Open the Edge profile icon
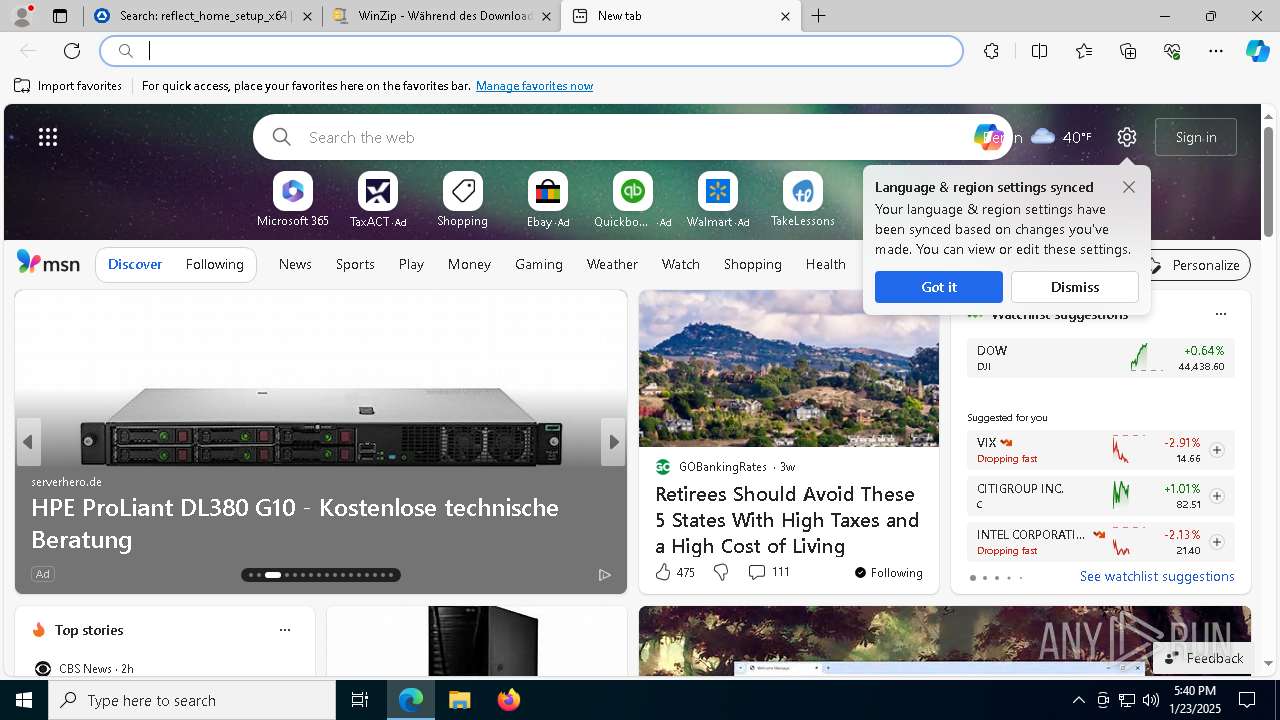The height and width of the screenshot is (720, 1280). click(x=21, y=16)
